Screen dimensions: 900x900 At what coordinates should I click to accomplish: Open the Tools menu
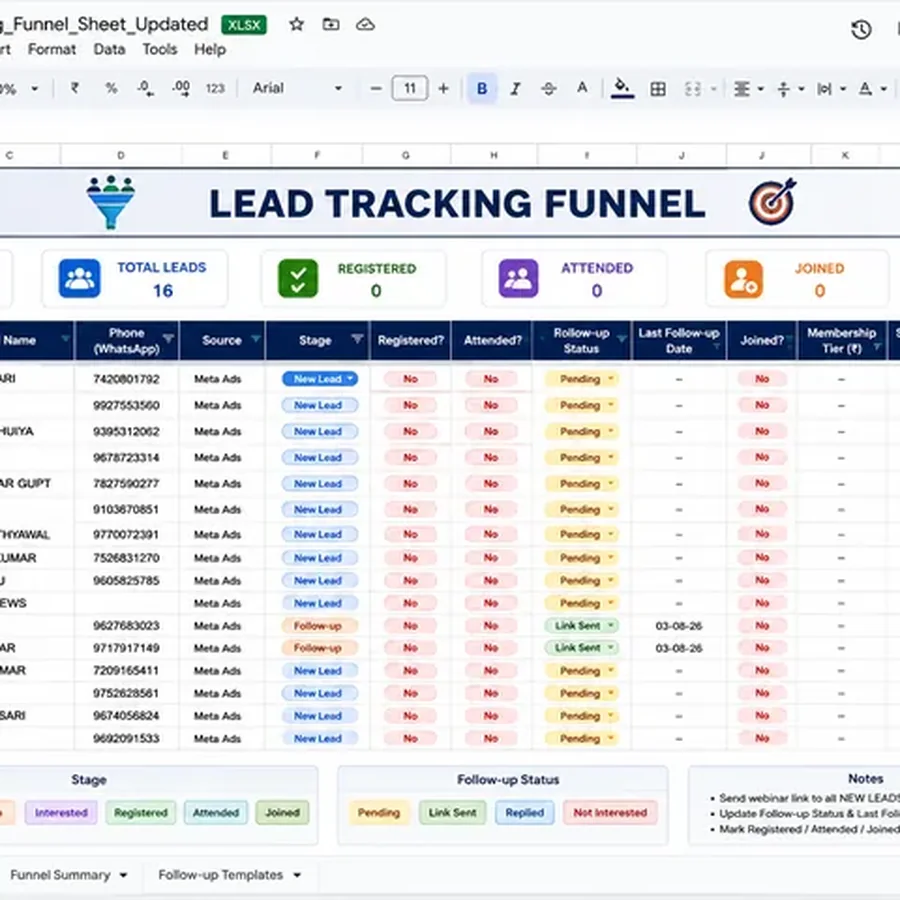160,49
